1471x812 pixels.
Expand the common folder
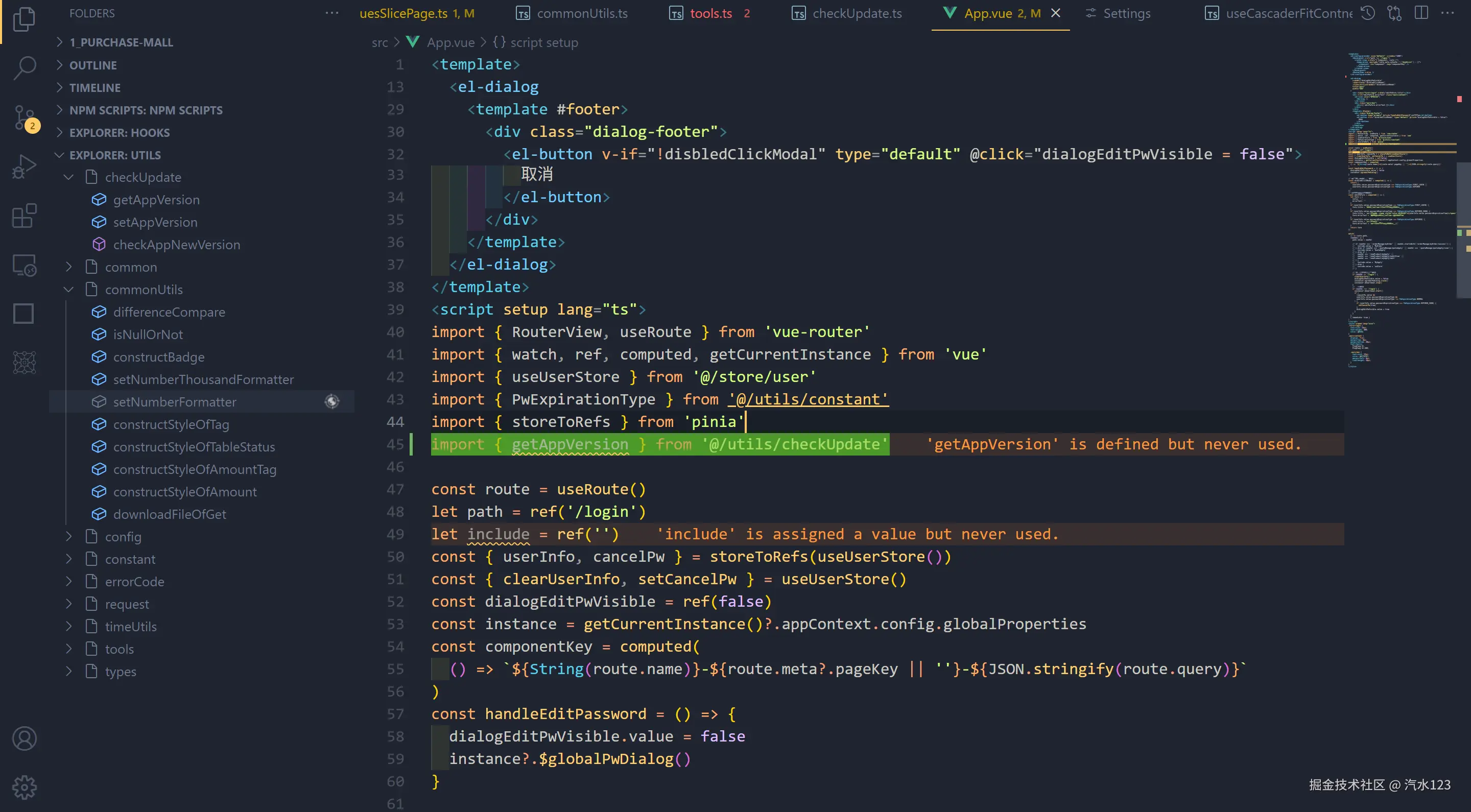pos(131,267)
